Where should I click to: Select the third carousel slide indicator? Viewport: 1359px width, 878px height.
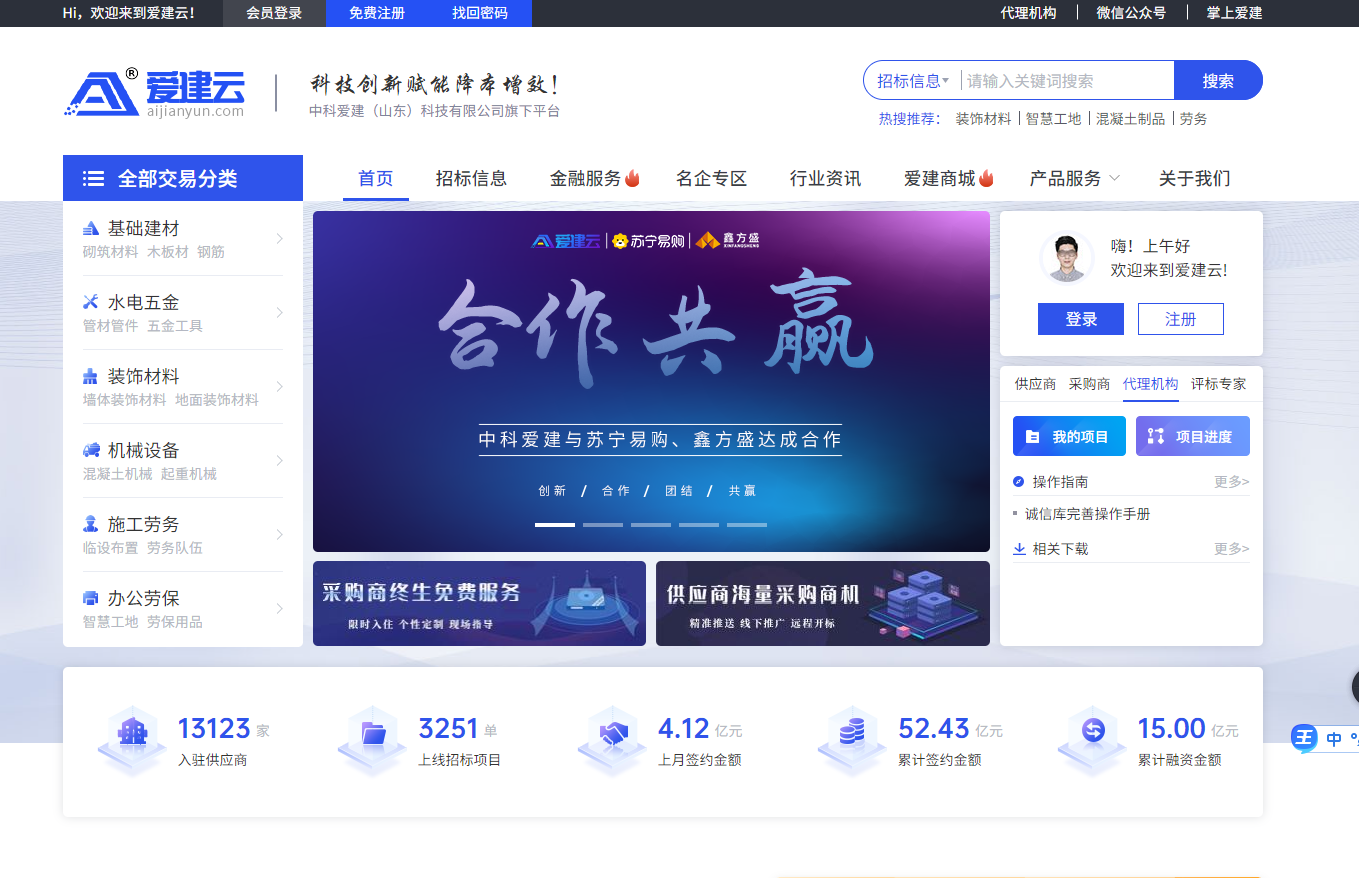pos(651,524)
